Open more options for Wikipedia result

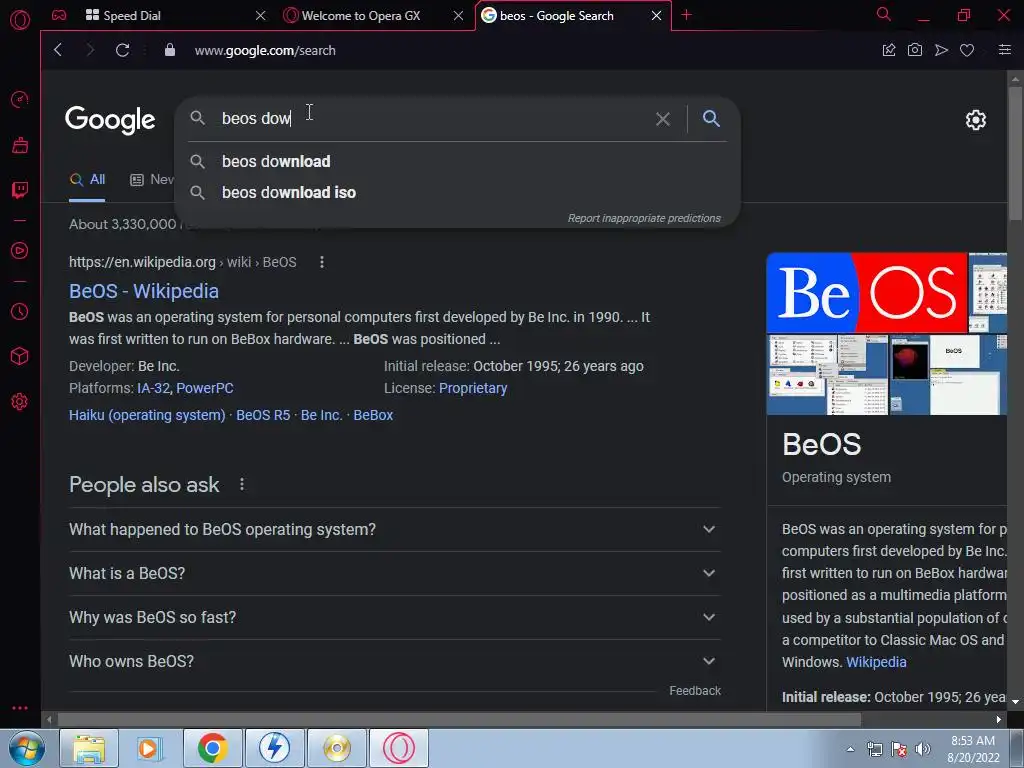pos(321,262)
